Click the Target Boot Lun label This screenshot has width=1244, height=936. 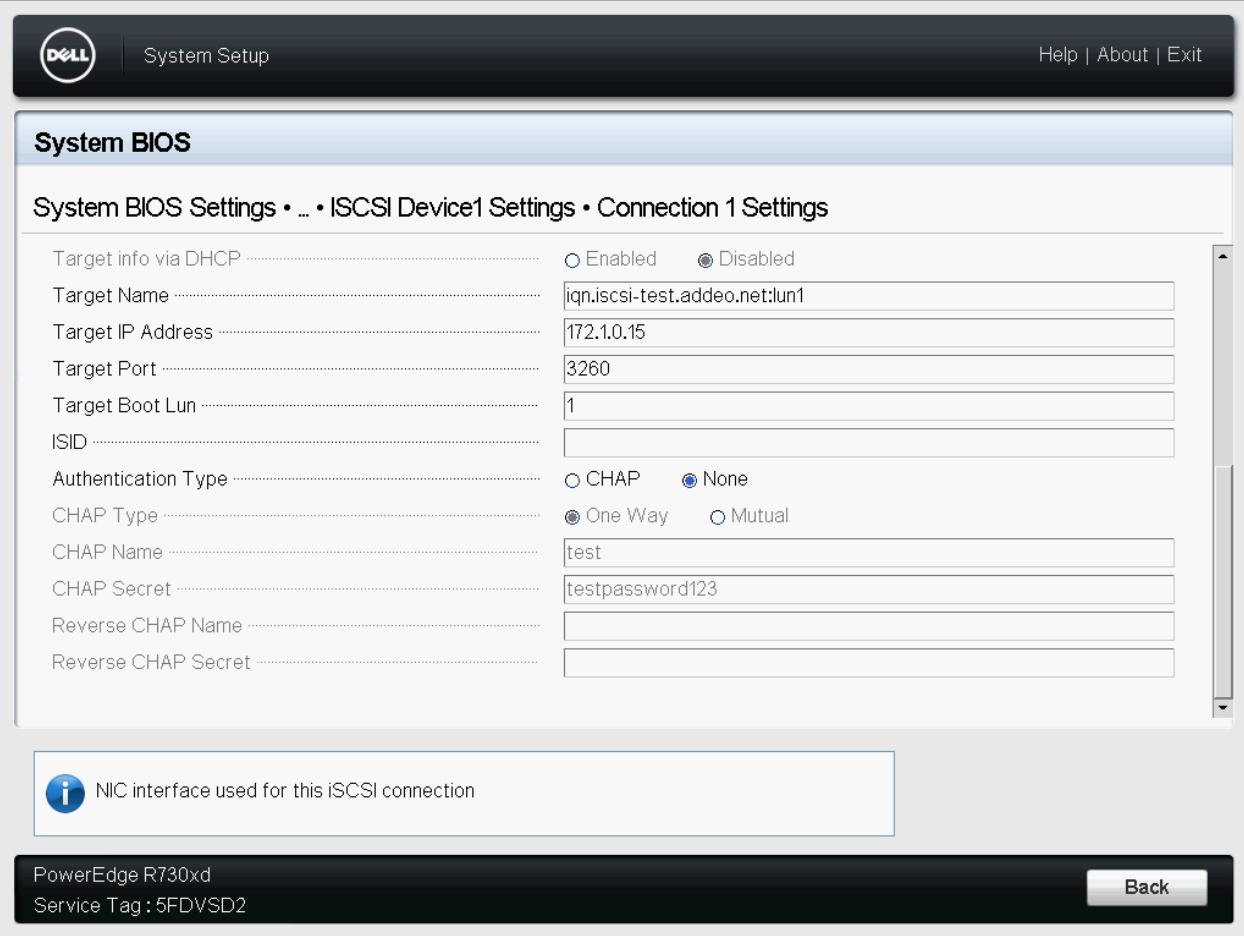tap(124, 405)
